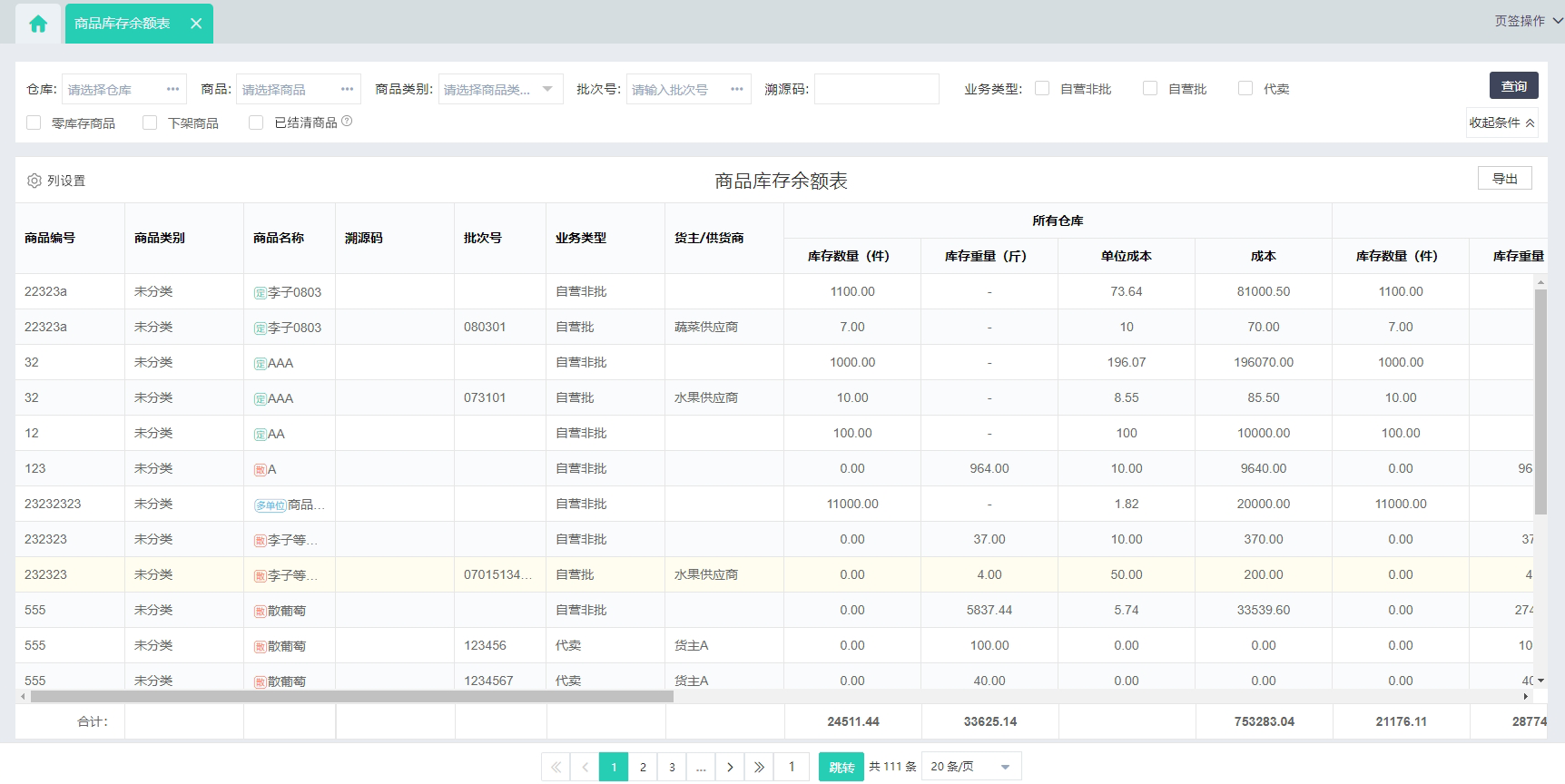This screenshot has width=1565, height=784.
Task: Click the 批次号 column header
Action: [x=500, y=238]
